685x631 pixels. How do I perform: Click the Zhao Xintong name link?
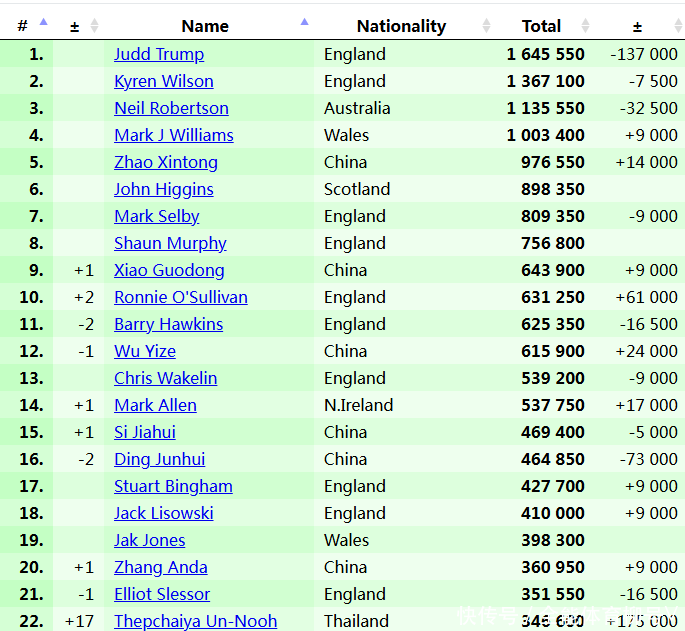pos(165,162)
